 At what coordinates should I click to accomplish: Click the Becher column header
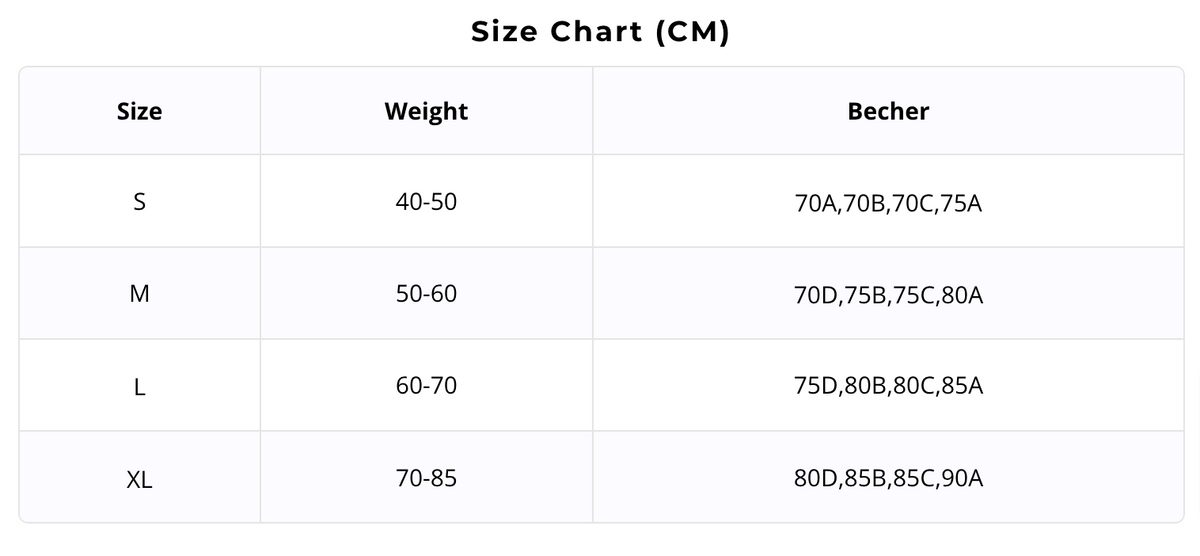click(x=888, y=111)
